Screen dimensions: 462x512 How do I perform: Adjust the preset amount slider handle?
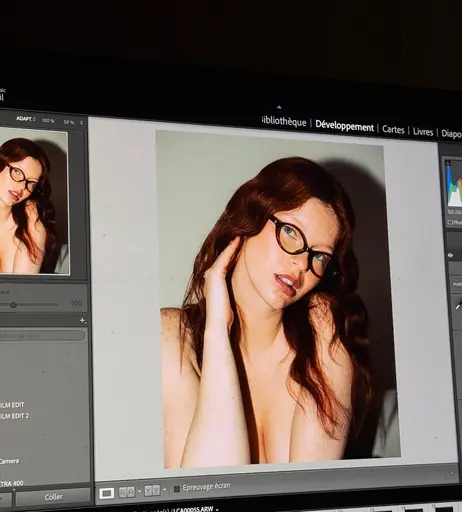(x=13, y=305)
